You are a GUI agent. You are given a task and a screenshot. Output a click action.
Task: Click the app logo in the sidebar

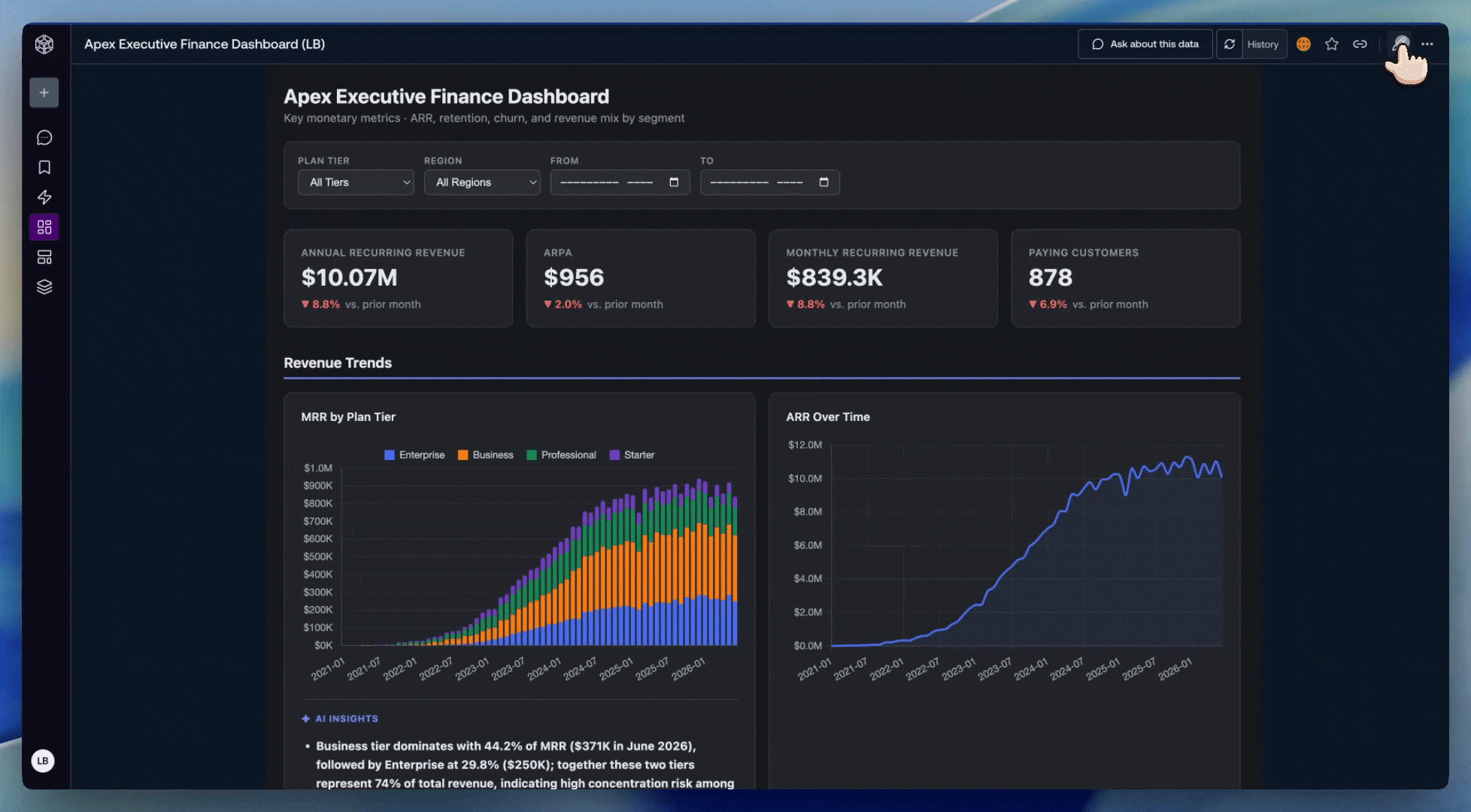pyautogui.click(x=44, y=44)
